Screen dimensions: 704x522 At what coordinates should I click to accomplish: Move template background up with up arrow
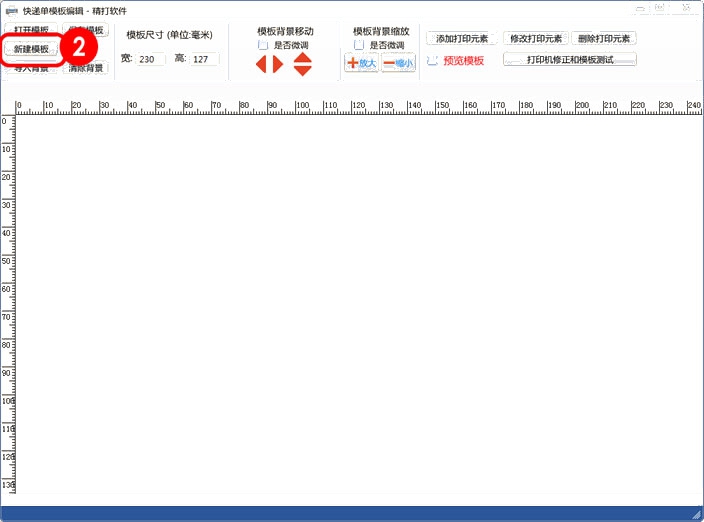tap(302, 58)
